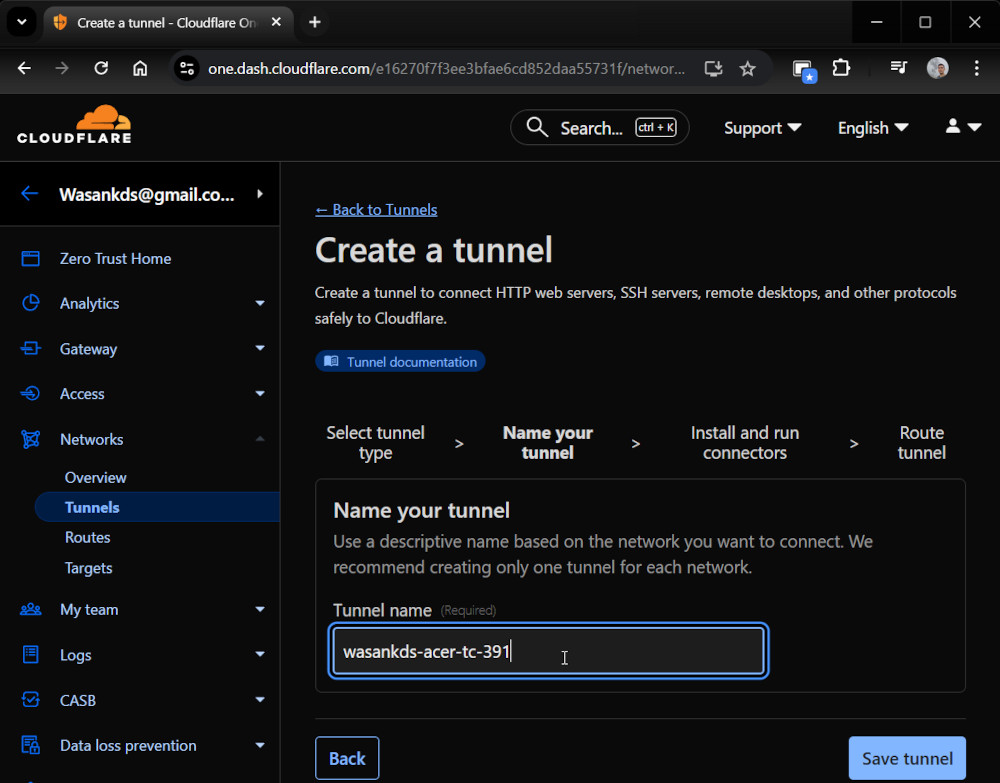Open the browser Extensions puzzle icon
This screenshot has height=783, width=1000.
click(x=841, y=68)
